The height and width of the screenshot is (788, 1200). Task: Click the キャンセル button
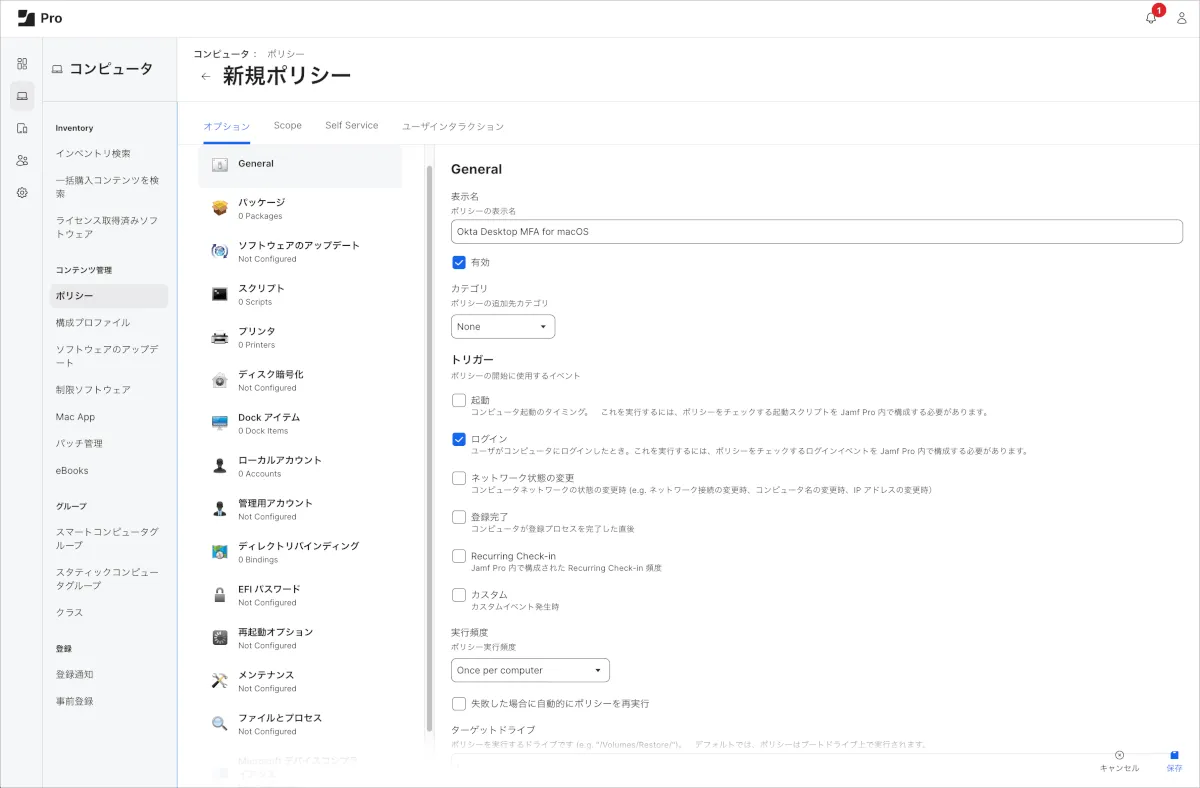1119,761
